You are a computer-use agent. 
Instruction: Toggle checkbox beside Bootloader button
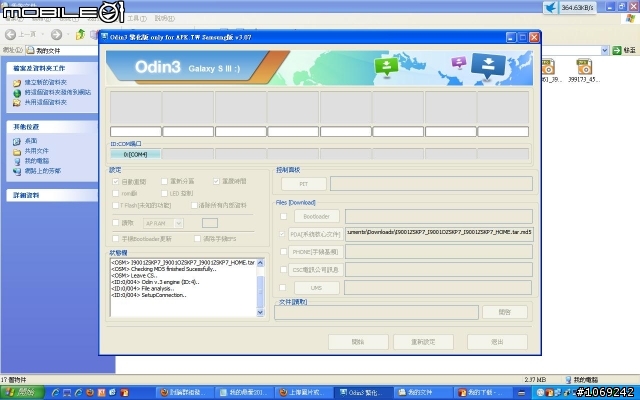(x=283, y=216)
